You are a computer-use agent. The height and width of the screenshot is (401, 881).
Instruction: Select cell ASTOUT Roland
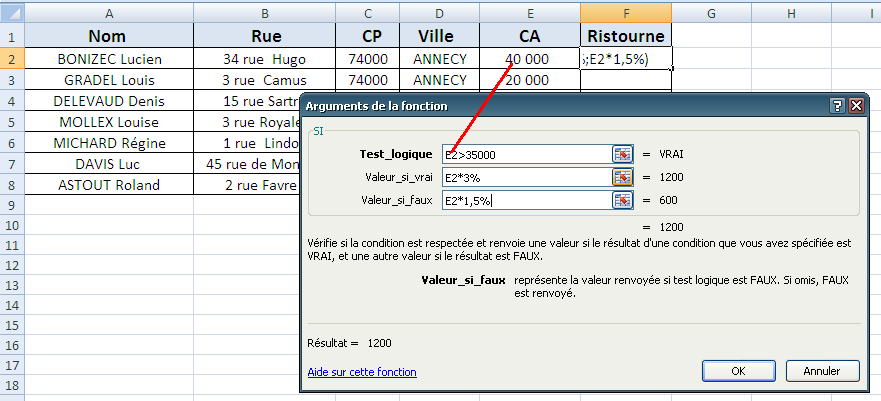click(x=109, y=185)
